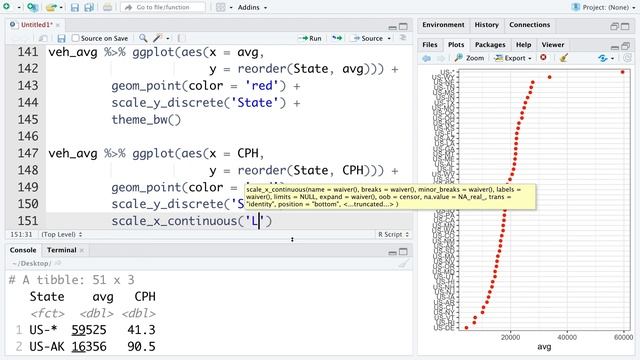Maximize the Environment pane
Screen dimensions: 640x360
tap(625, 27)
